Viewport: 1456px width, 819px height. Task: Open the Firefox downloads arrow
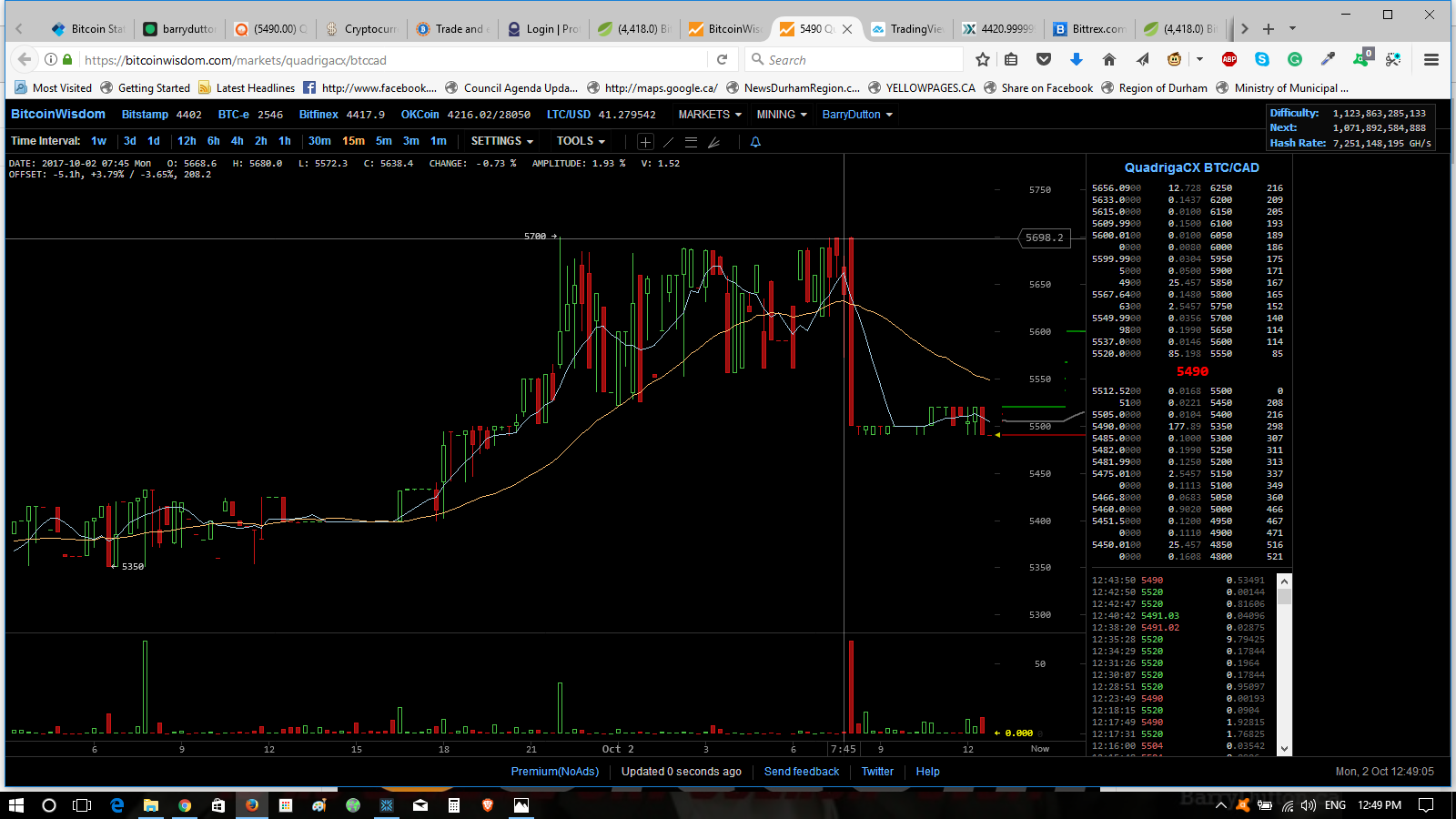point(1077,60)
